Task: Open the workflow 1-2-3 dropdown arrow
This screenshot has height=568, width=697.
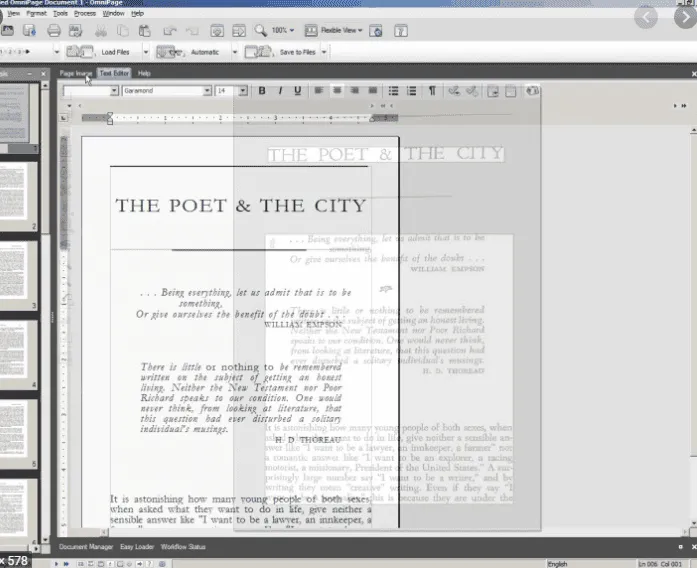Action: [x=56, y=52]
